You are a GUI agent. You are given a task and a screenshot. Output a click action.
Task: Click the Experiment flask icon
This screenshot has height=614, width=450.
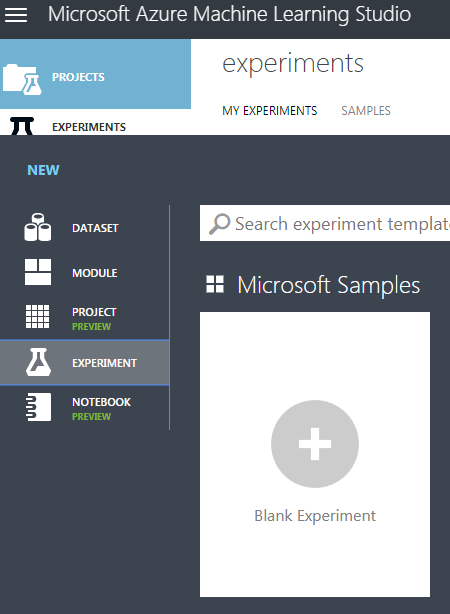(x=38, y=362)
